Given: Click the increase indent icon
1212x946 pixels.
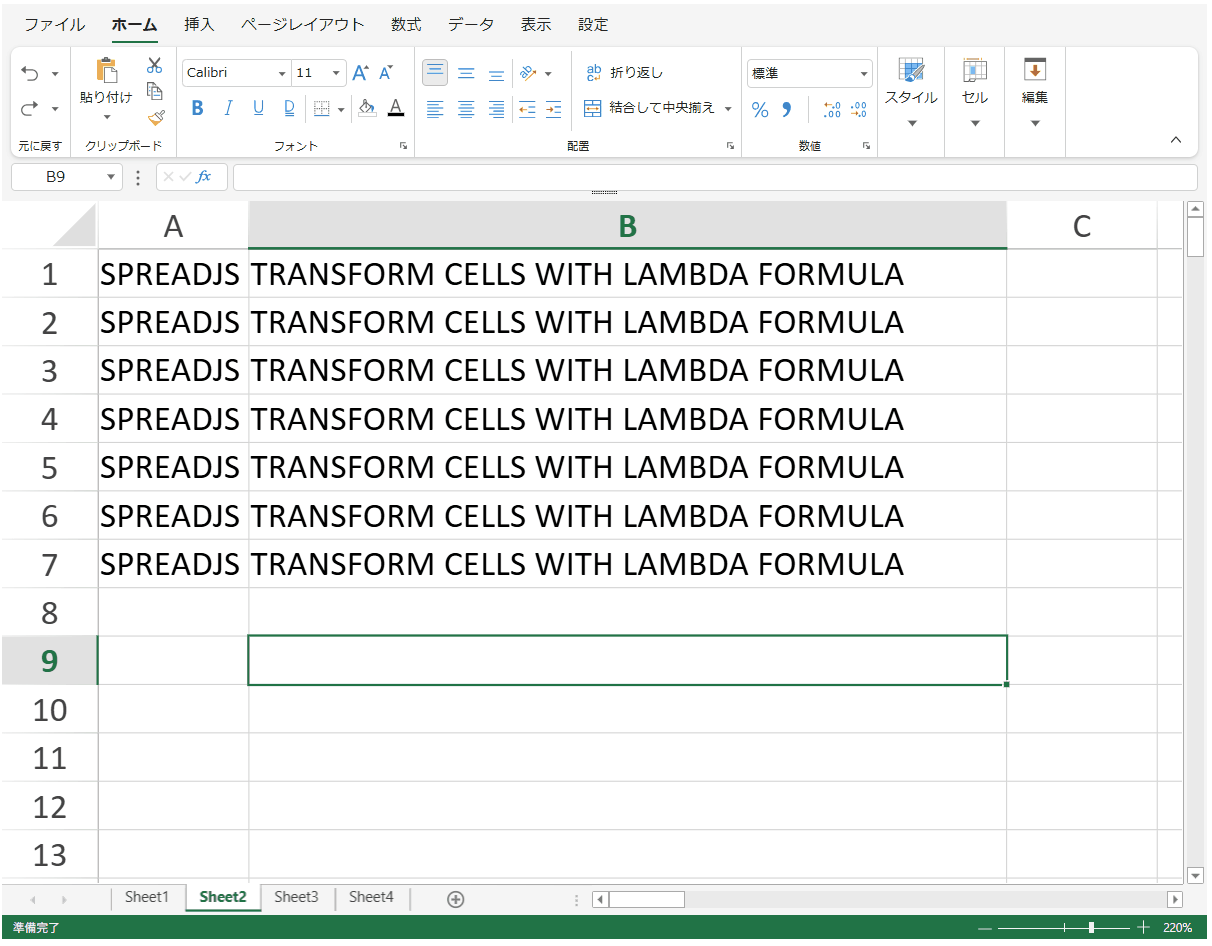Looking at the screenshot, I should pos(553,110).
